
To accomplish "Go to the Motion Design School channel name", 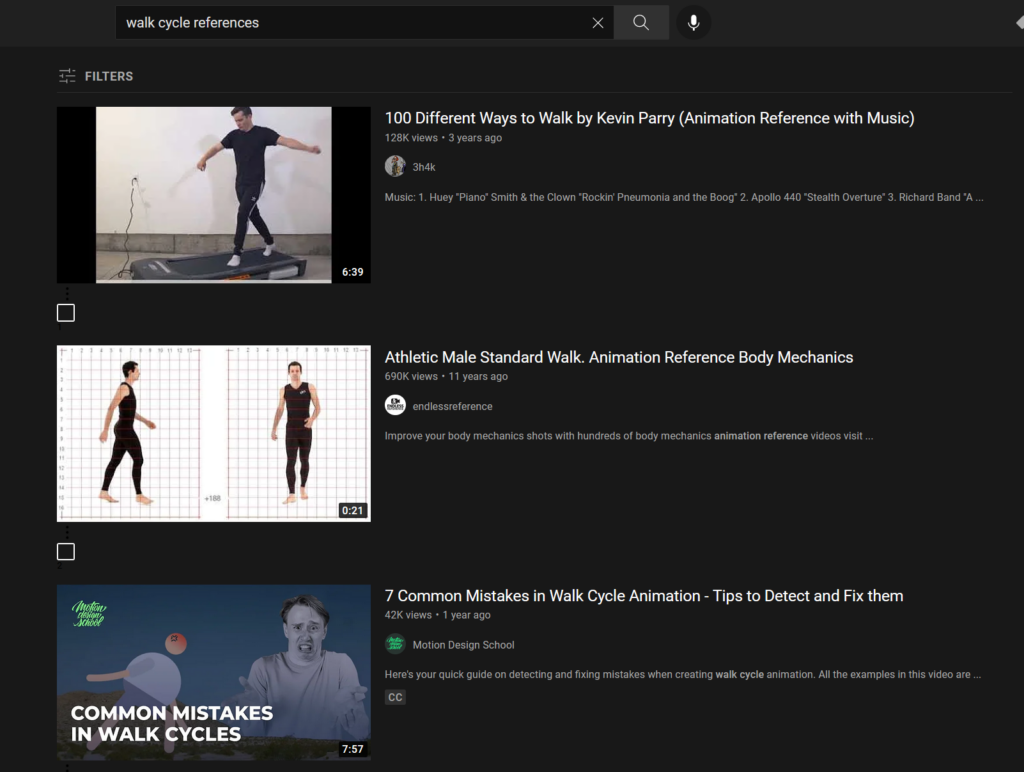I will coord(463,645).
